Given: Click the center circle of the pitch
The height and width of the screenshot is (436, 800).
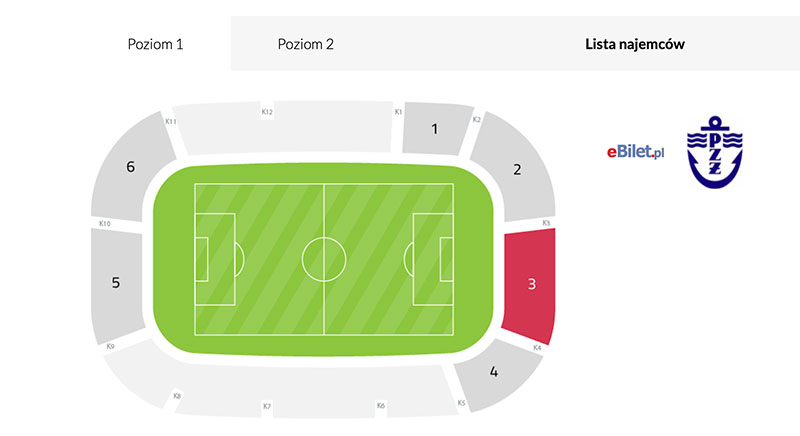Looking at the screenshot, I should [x=324, y=259].
